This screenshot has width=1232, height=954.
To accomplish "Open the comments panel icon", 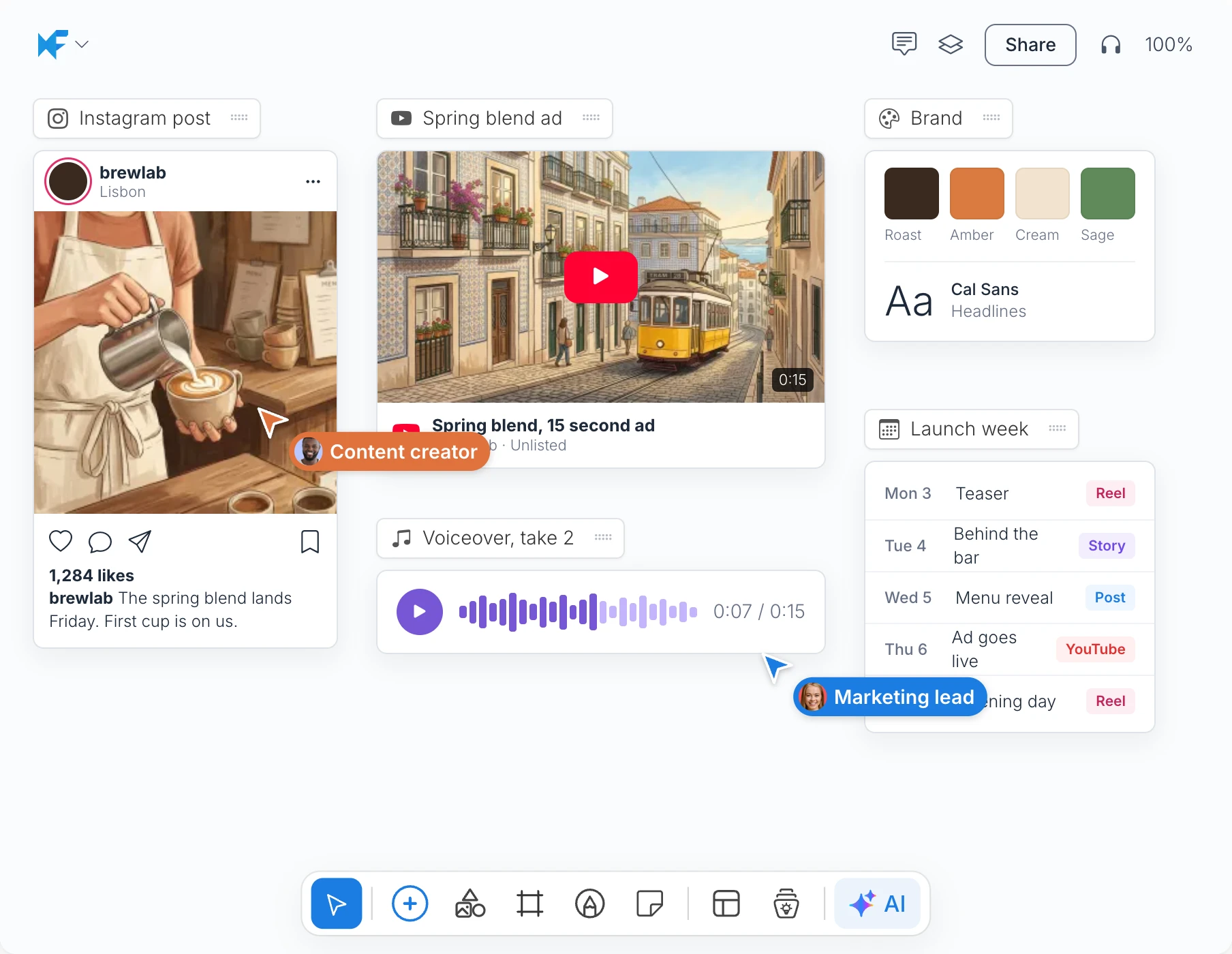I will (904, 44).
